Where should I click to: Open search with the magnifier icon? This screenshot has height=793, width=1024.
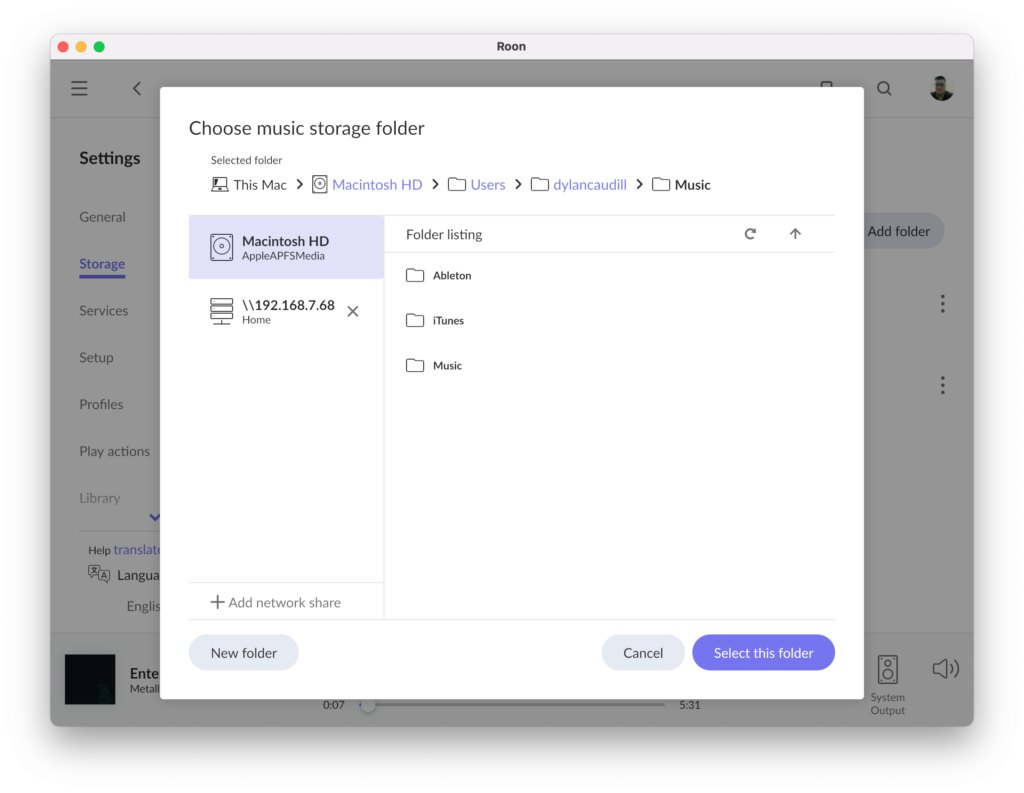[x=884, y=88]
